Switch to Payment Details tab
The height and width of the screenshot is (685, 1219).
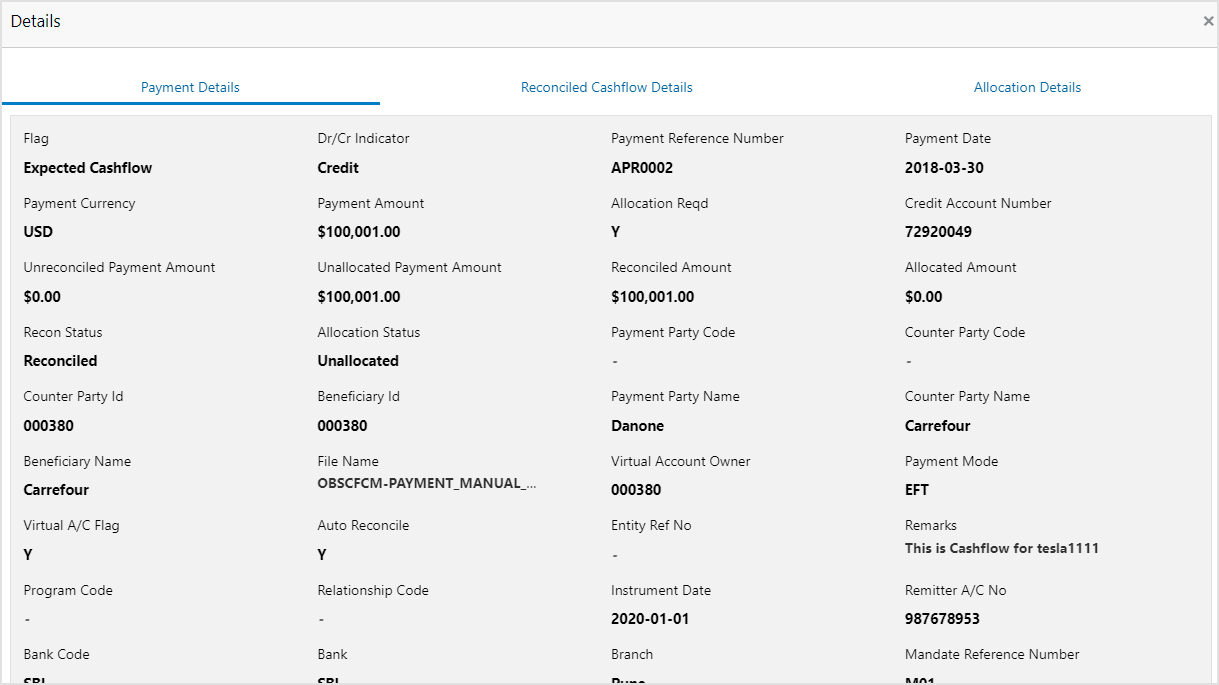tap(190, 87)
